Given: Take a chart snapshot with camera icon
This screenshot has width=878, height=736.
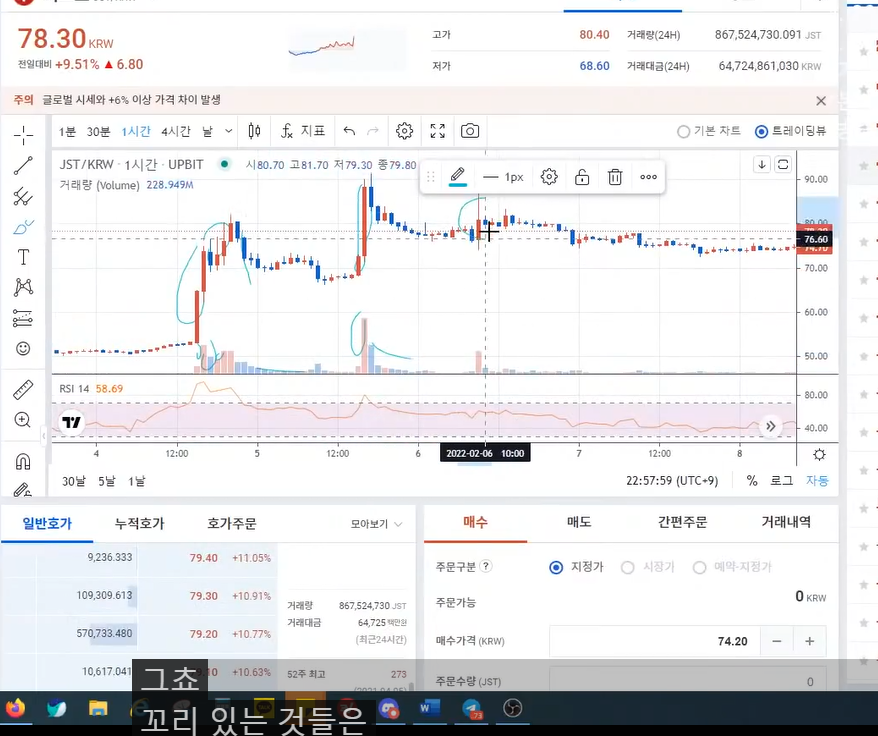Looking at the screenshot, I should 470,131.
